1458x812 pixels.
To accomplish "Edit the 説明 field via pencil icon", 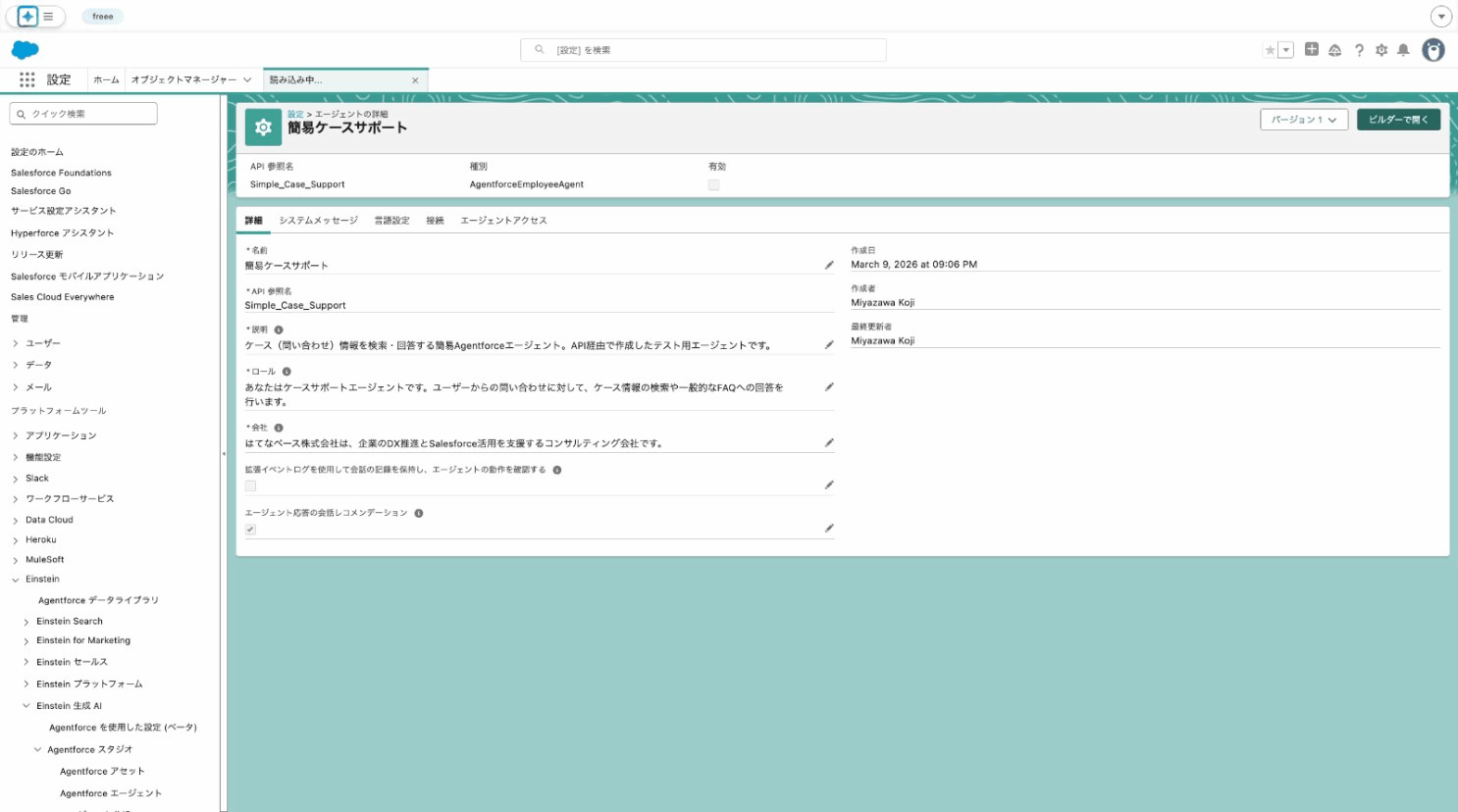I will pos(828,344).
